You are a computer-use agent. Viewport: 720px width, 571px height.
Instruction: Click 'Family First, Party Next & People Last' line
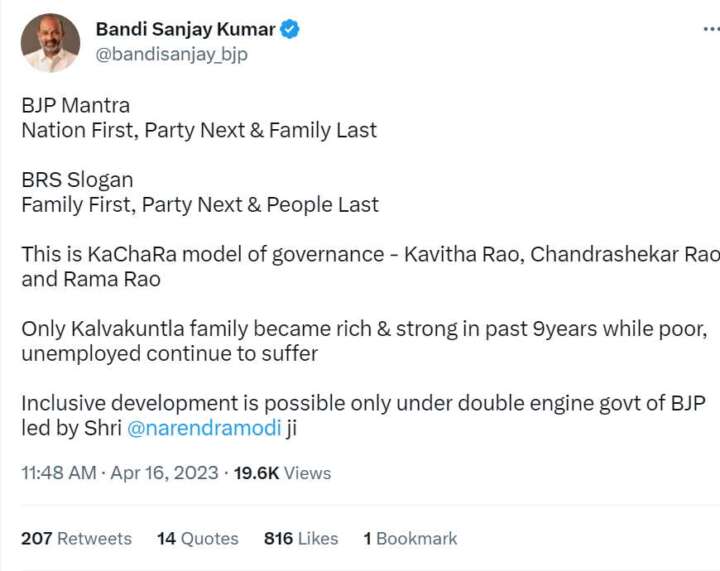tap(200, 205)
